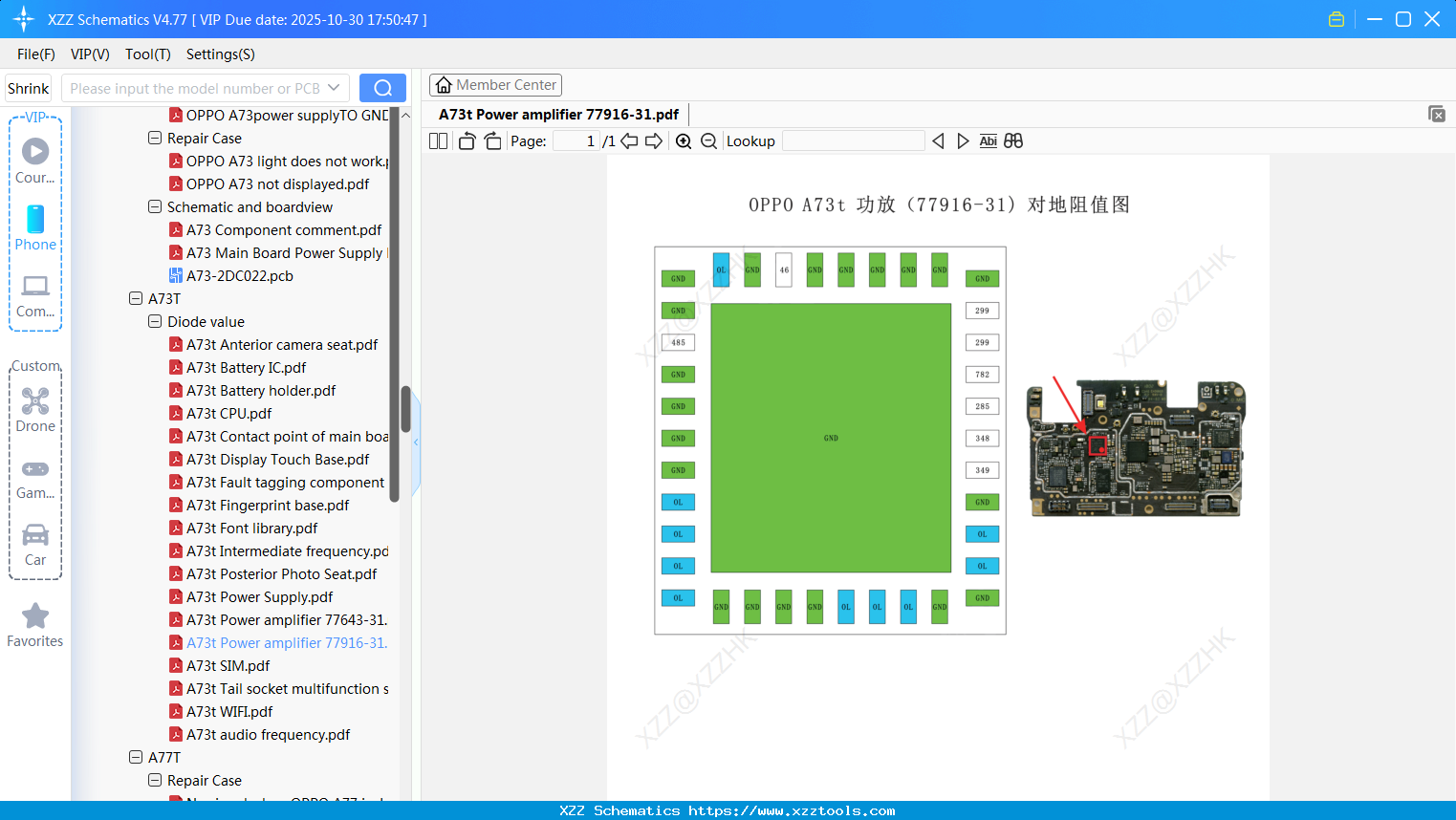The height and width of the screenshot is (820, 1456).
Task: Open A73t Font library.pdf
Action: tap(252, 529)
